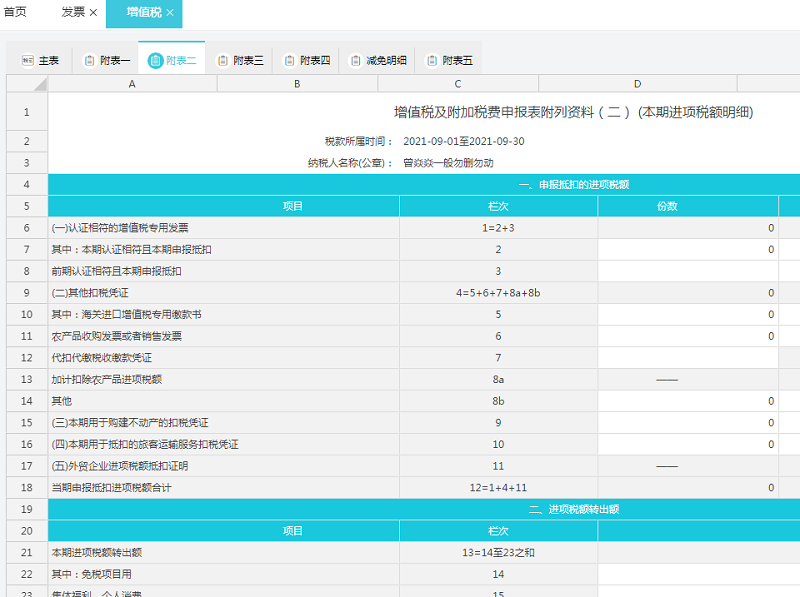Close the 发票 tab
This screenshot has height=597, width=800.
tap(93, 13)
